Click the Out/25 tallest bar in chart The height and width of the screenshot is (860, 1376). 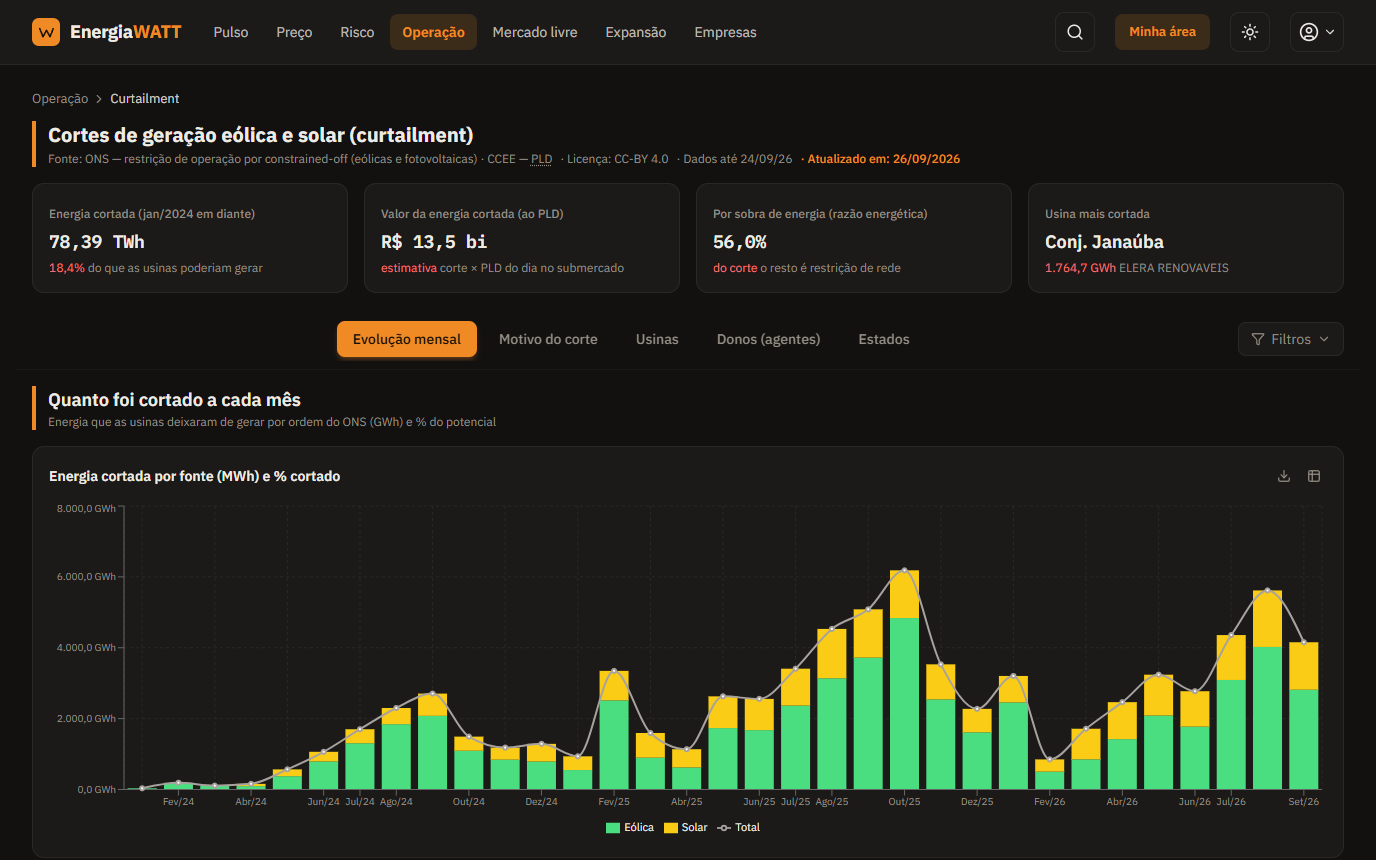click(904, 679)
